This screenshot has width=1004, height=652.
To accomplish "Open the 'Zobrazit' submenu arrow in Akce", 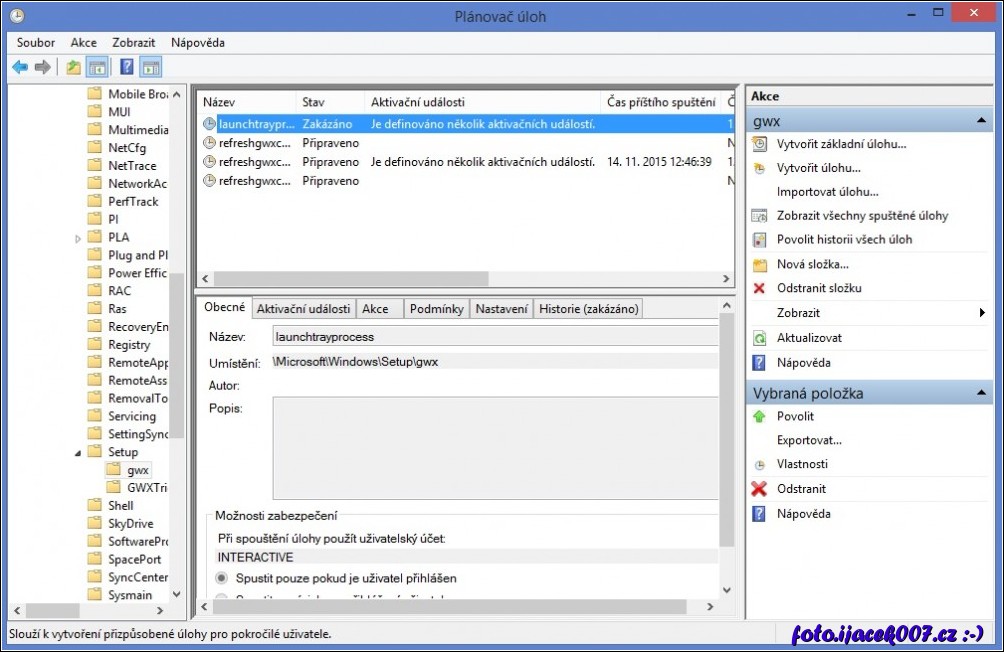I will pos(982,313).
